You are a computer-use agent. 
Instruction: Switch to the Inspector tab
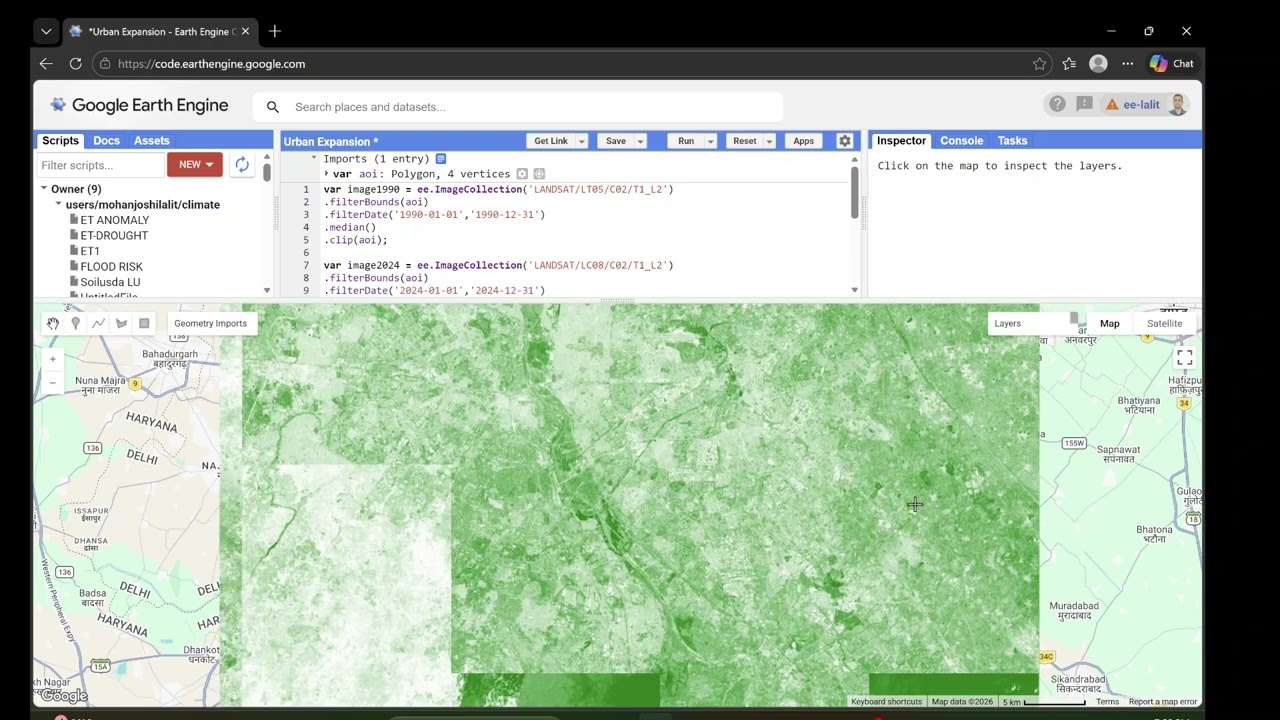tap(901, 141)
